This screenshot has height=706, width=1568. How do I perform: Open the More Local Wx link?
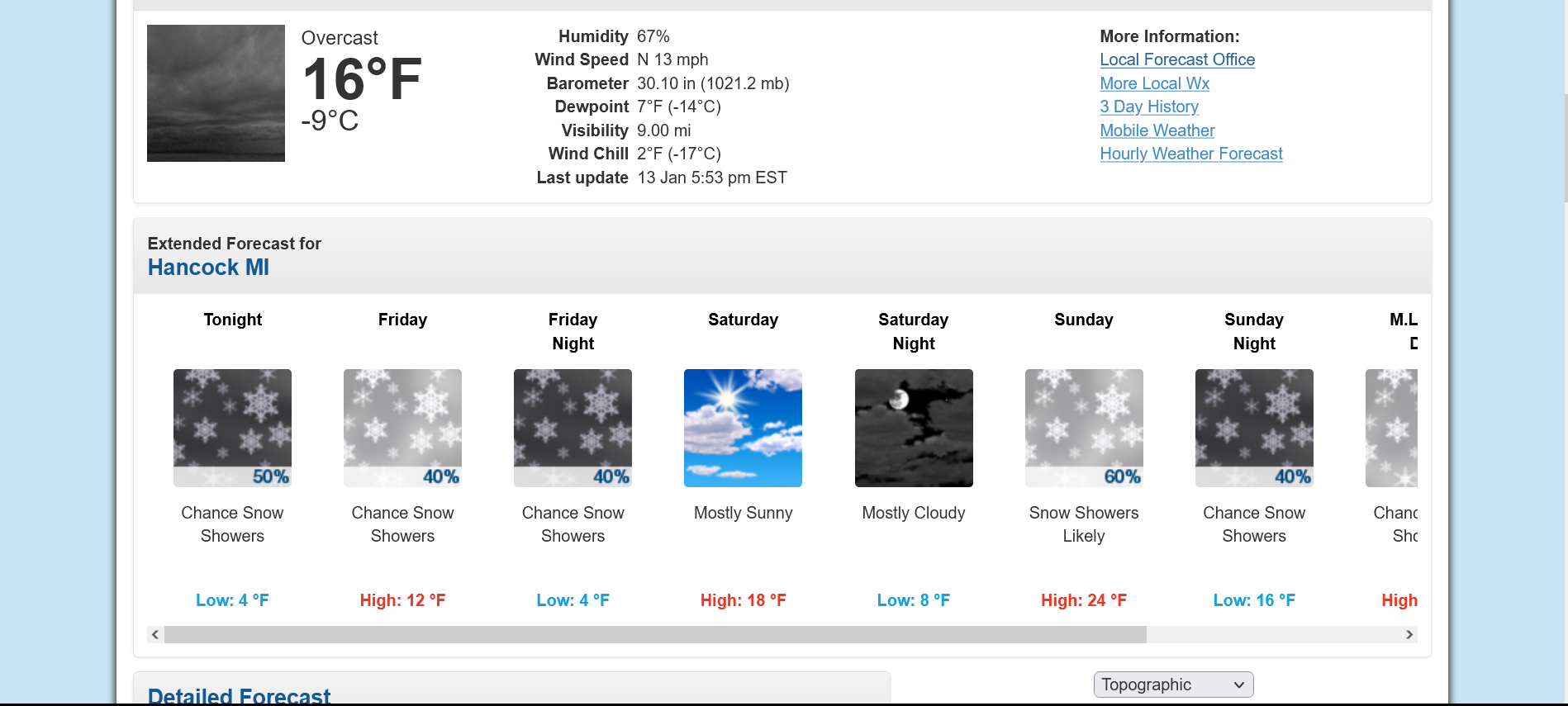1154,83
